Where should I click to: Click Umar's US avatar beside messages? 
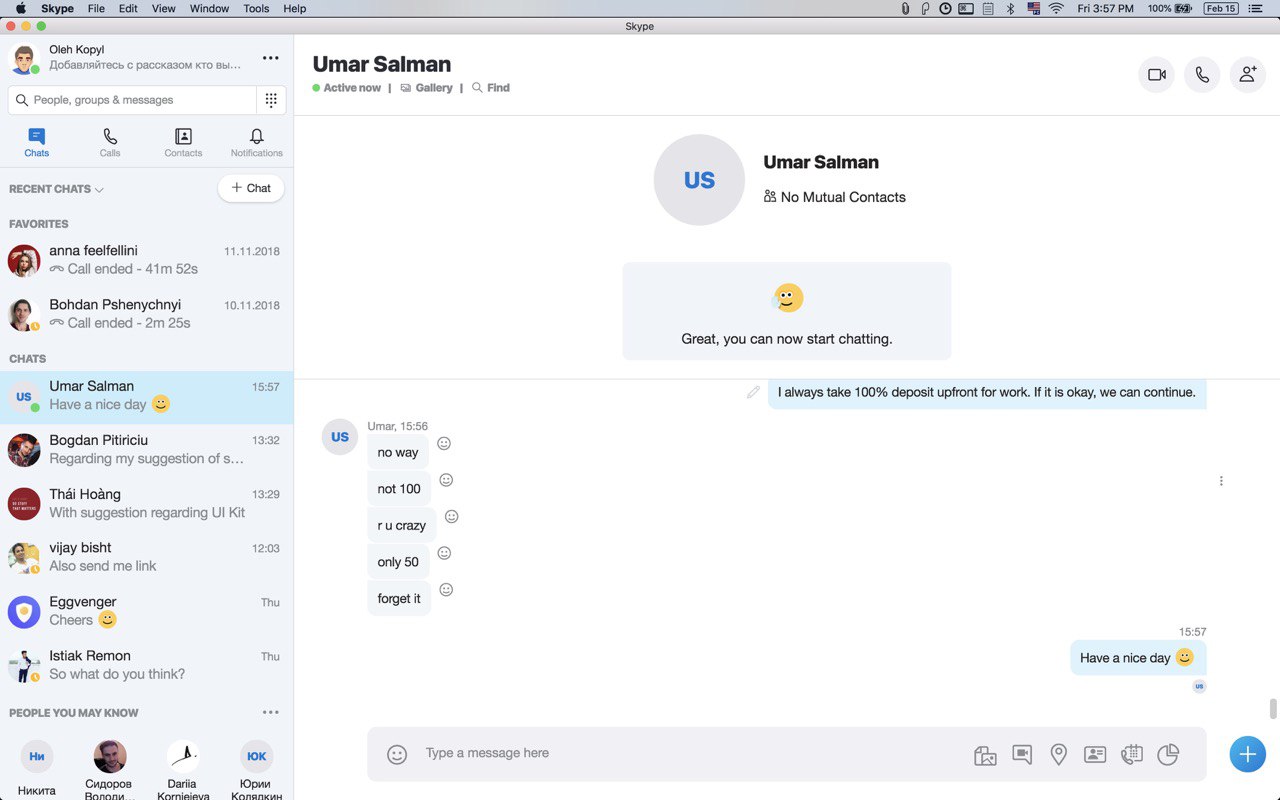(340, 437)
